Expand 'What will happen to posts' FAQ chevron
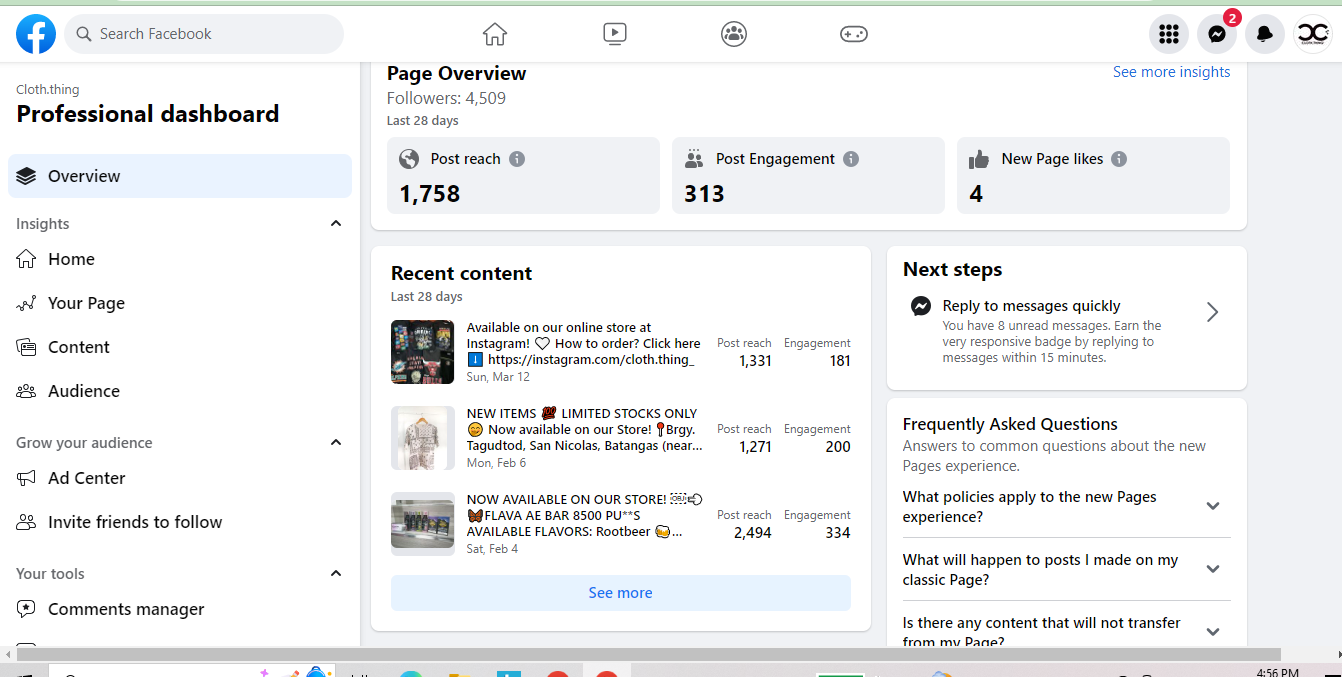 click(1213, 569)
